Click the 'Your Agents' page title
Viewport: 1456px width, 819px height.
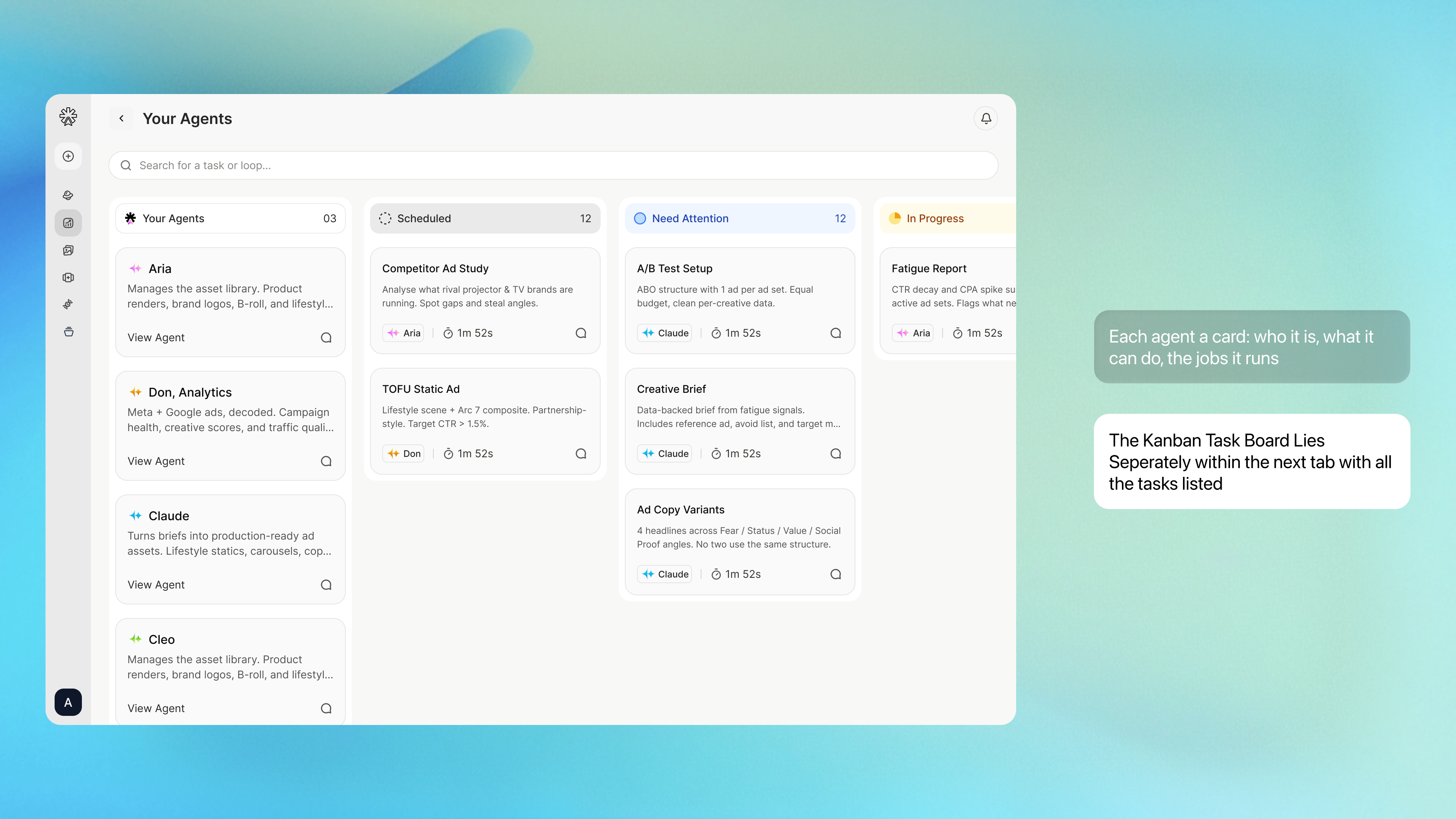pos(187,118)
